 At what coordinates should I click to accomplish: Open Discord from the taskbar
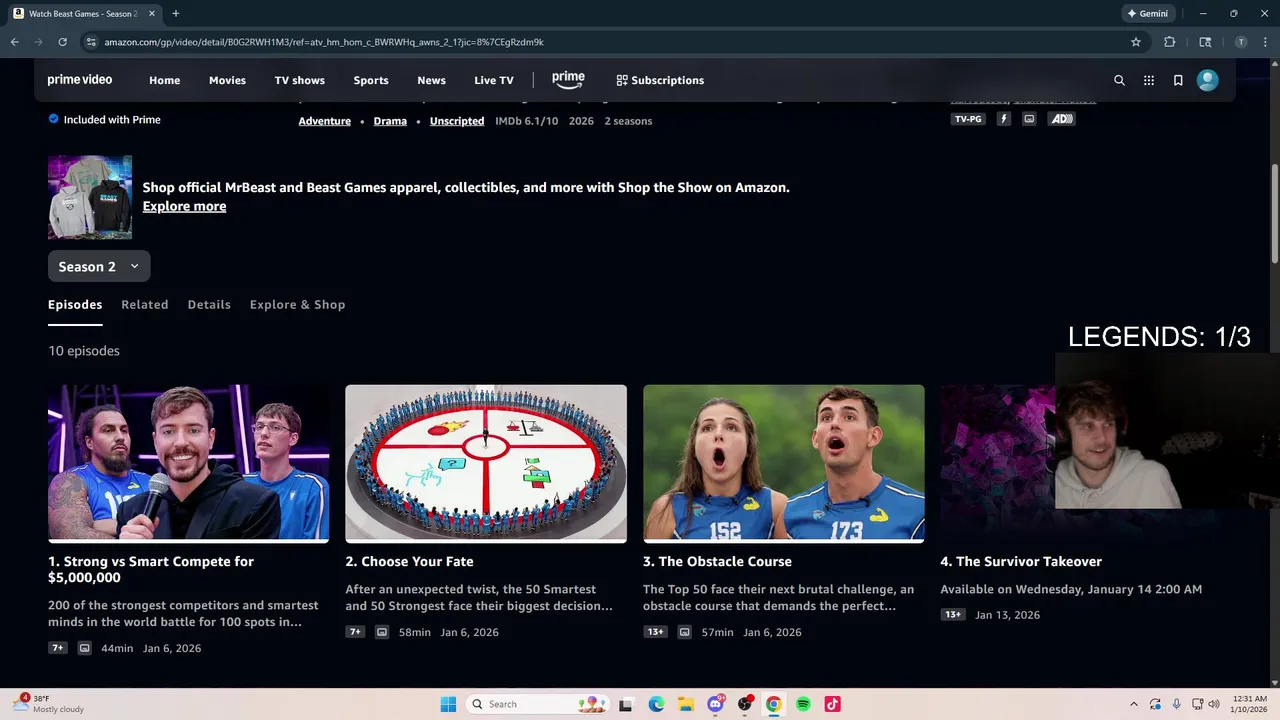pyautogui.click(x=715, y=704)
